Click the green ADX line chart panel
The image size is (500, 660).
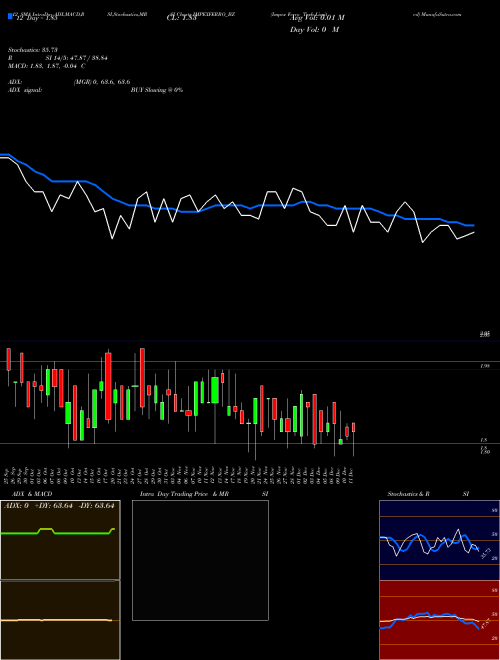(60, 540)
